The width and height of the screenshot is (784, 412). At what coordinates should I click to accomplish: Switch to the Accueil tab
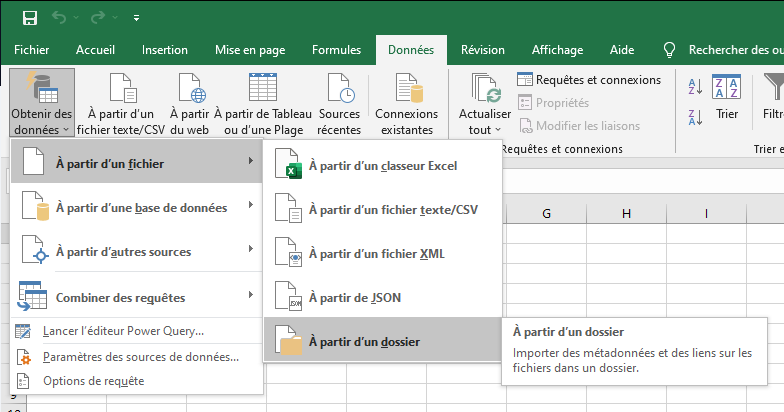[95, 50]
